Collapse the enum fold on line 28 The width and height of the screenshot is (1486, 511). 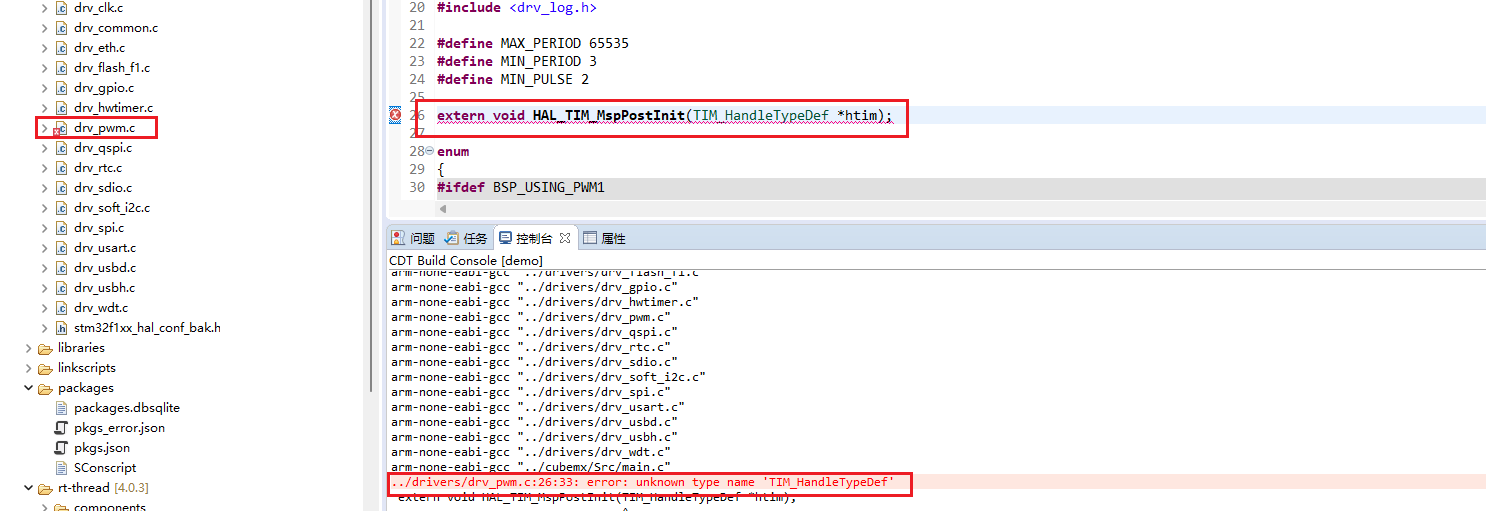(x=429, y=151)
